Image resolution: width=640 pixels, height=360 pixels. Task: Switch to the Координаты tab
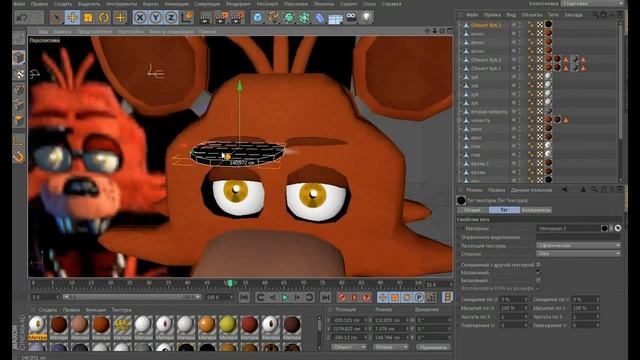[x=536, y=210]
